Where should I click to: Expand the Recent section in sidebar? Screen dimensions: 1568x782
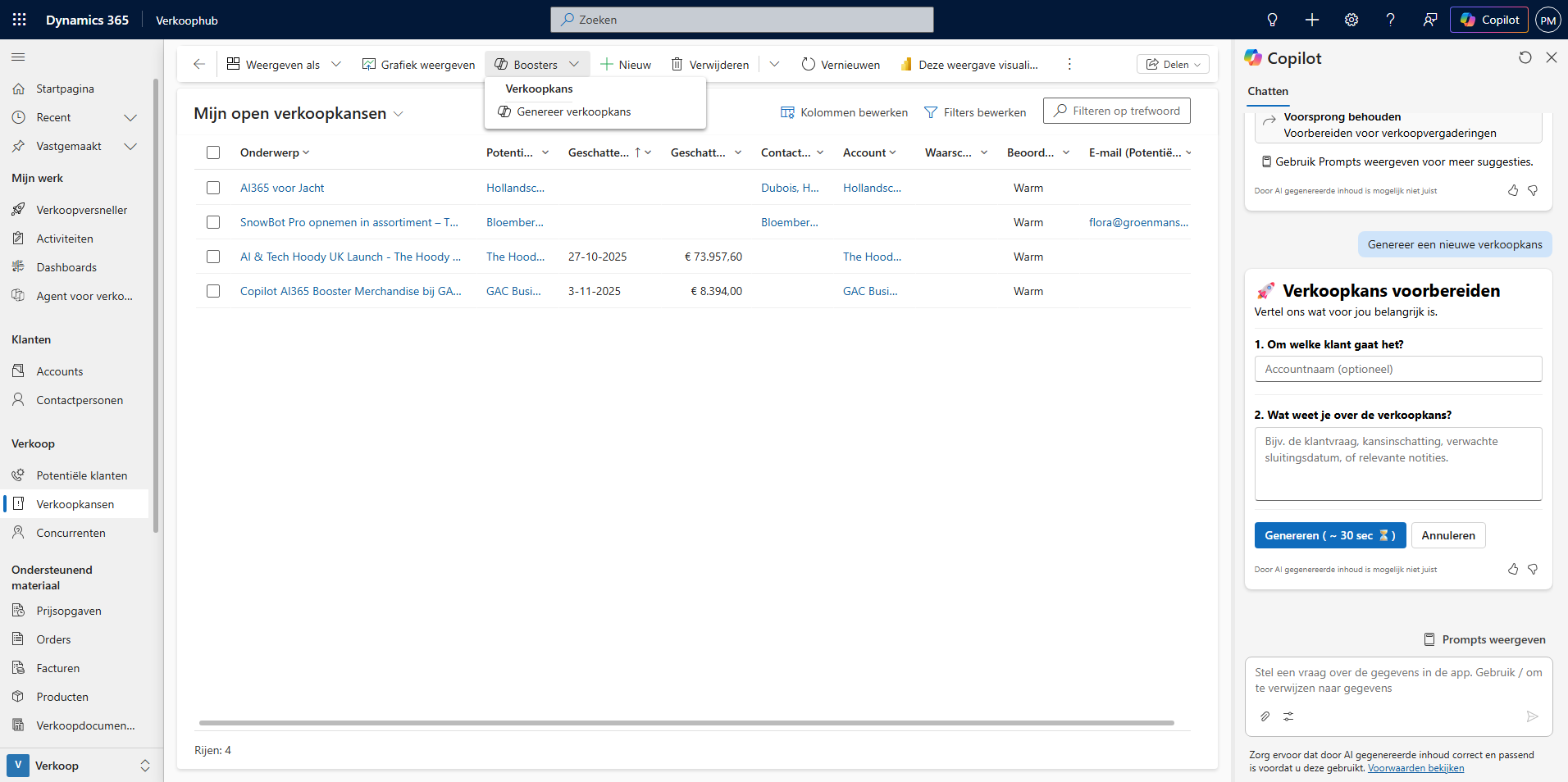130,117
